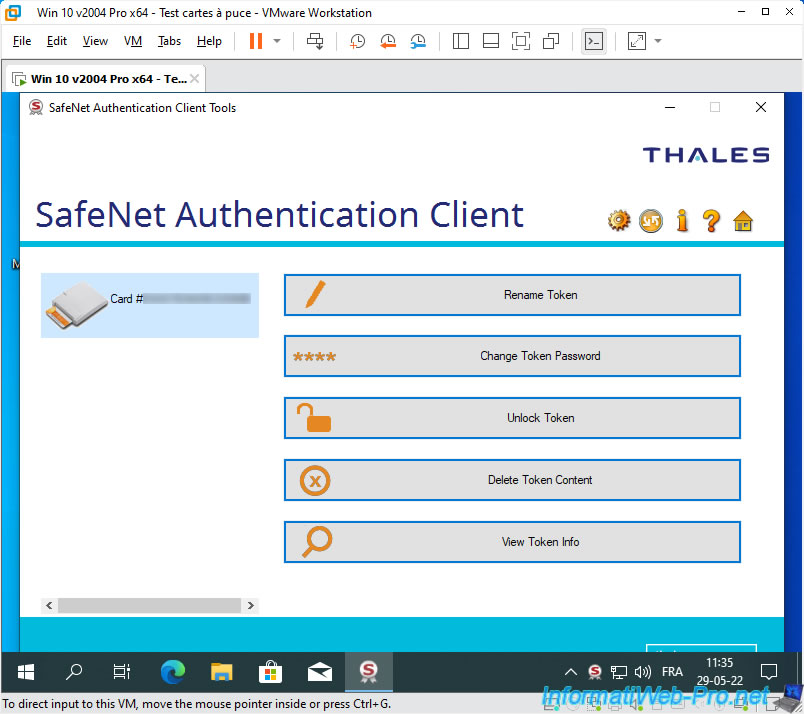Screen dimensions: 804x714
Task: Launch Microsoft Edge from taskbar
Action: (173, 672)
